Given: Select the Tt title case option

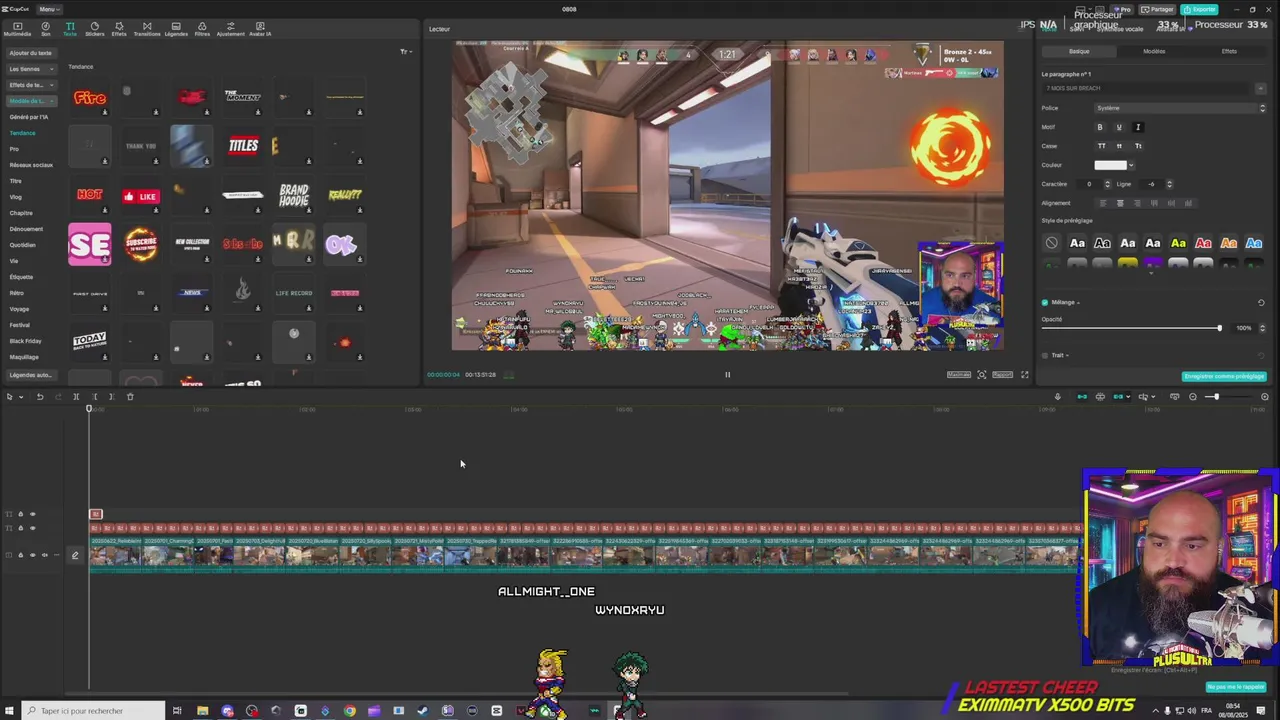Looking at the screenshot, I should tap(1138, 146).
